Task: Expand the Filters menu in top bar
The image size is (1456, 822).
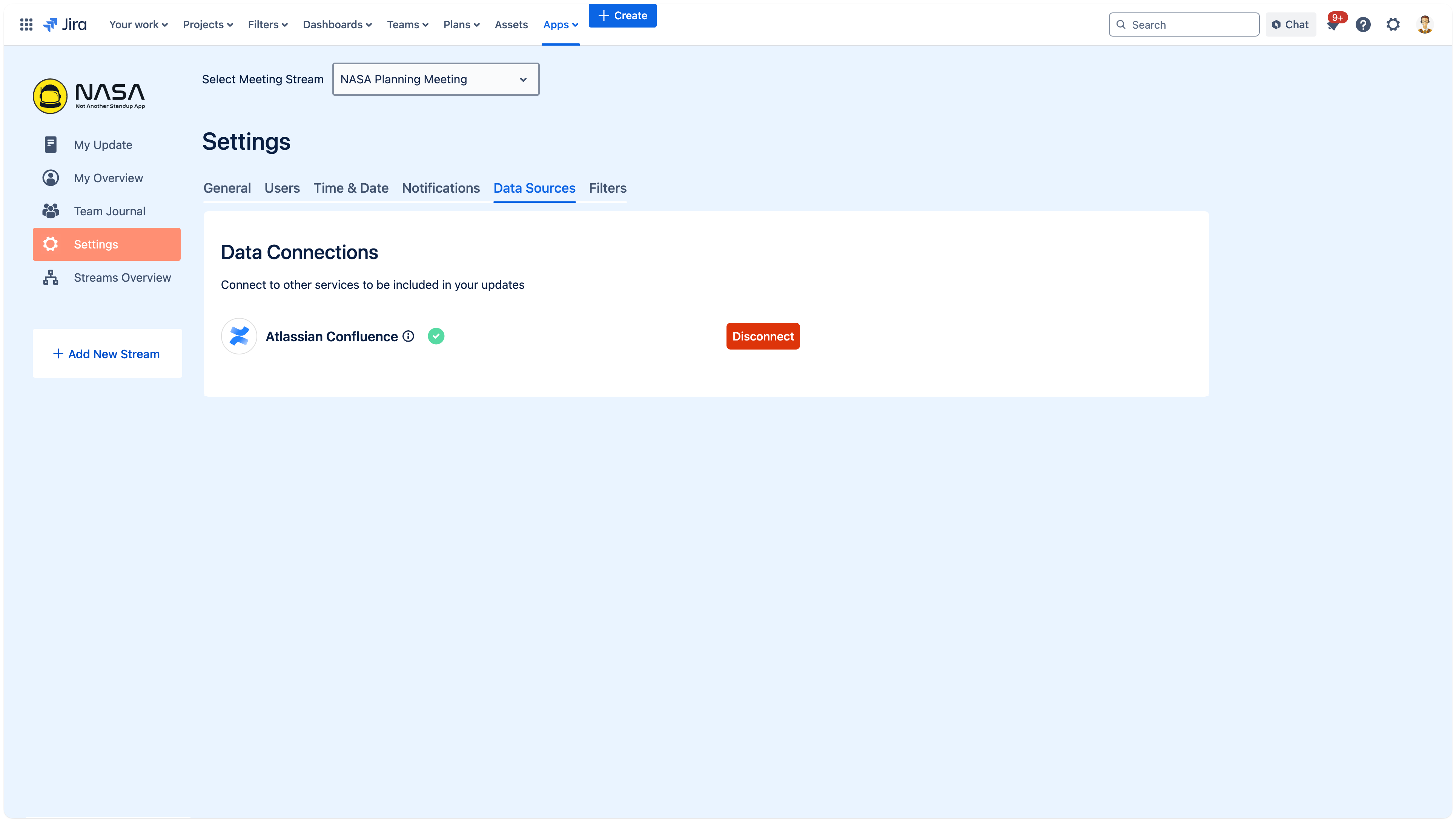Action: pyautogui.click(x=268, y=24)
